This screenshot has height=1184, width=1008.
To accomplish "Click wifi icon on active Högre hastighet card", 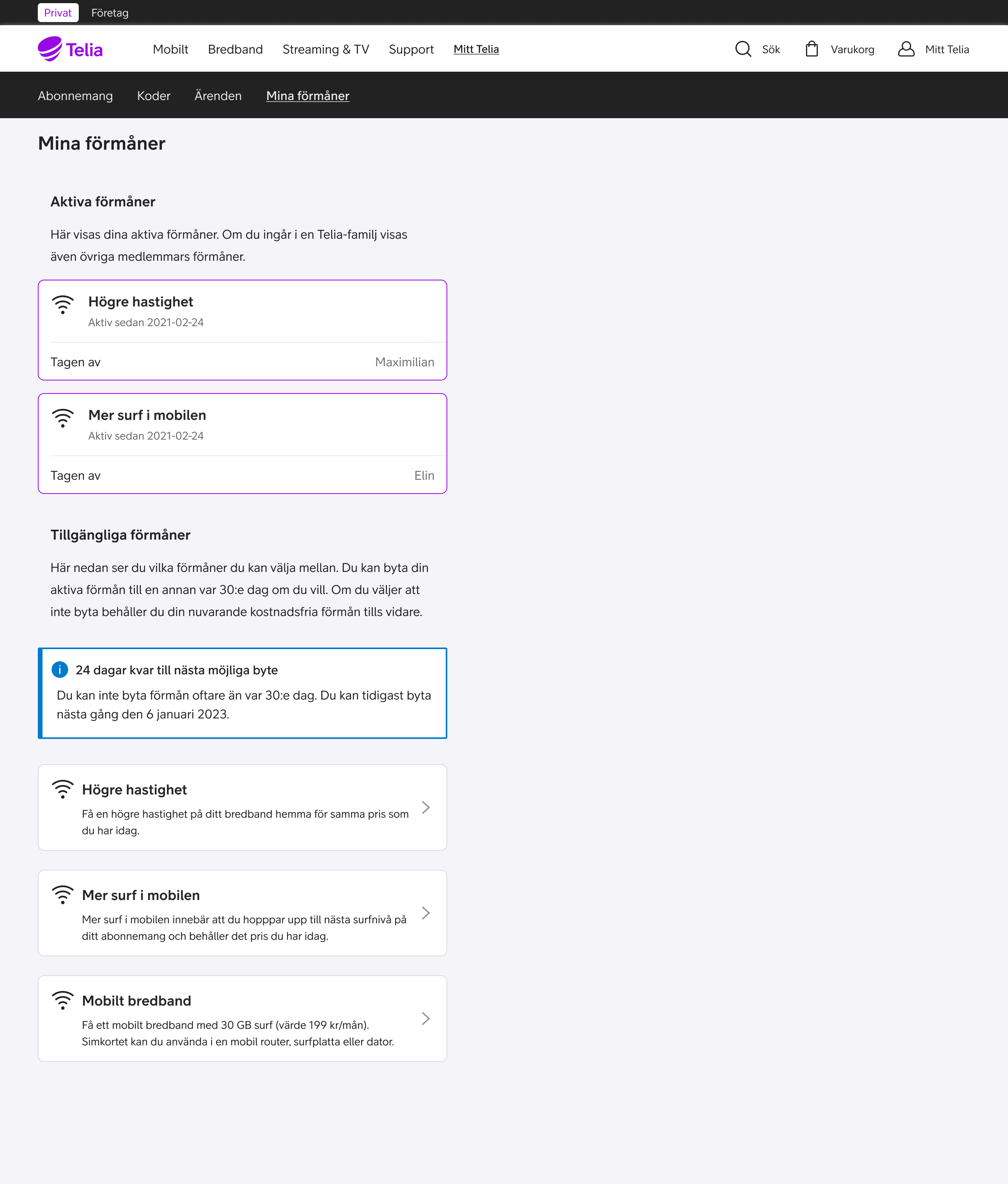I will tap(63, 304).
